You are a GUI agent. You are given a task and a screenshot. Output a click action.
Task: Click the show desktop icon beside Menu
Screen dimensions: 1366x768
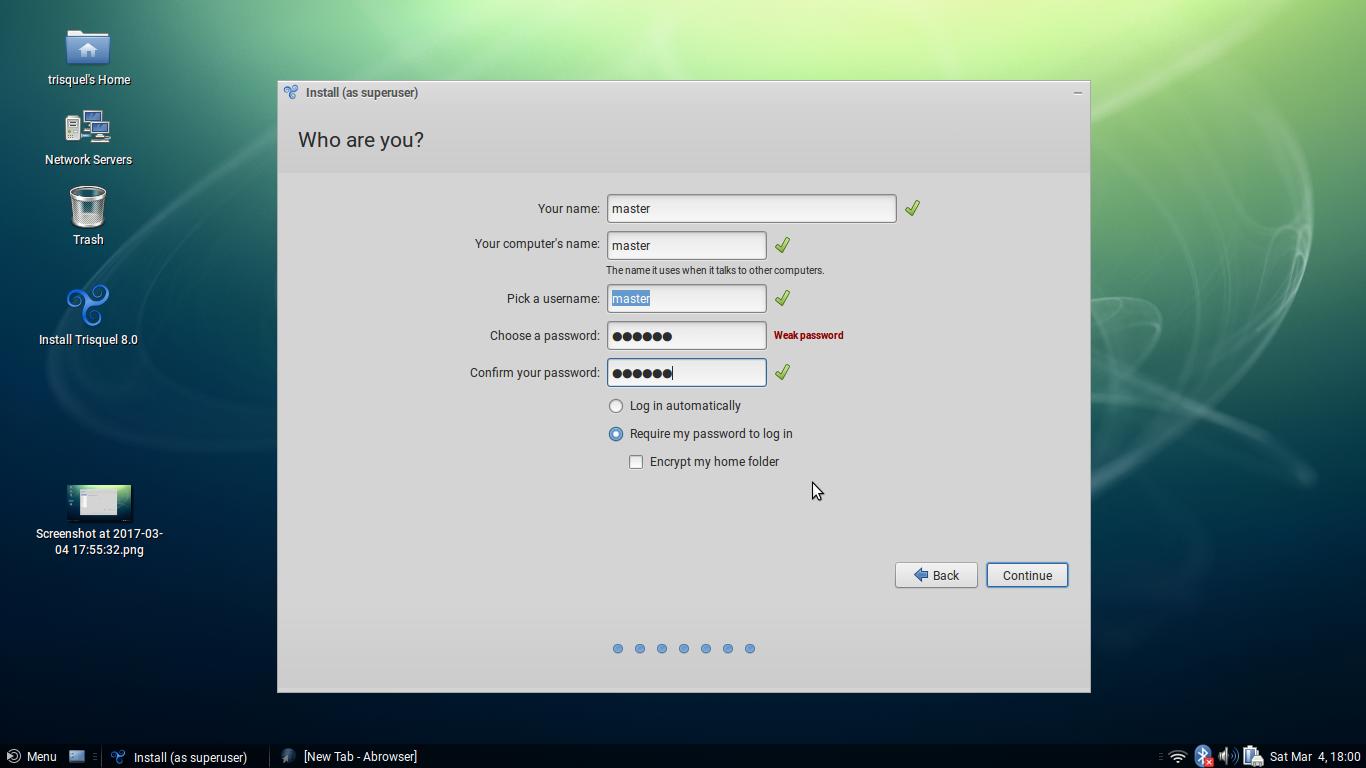pyautogui.click(x=77, y=756)
